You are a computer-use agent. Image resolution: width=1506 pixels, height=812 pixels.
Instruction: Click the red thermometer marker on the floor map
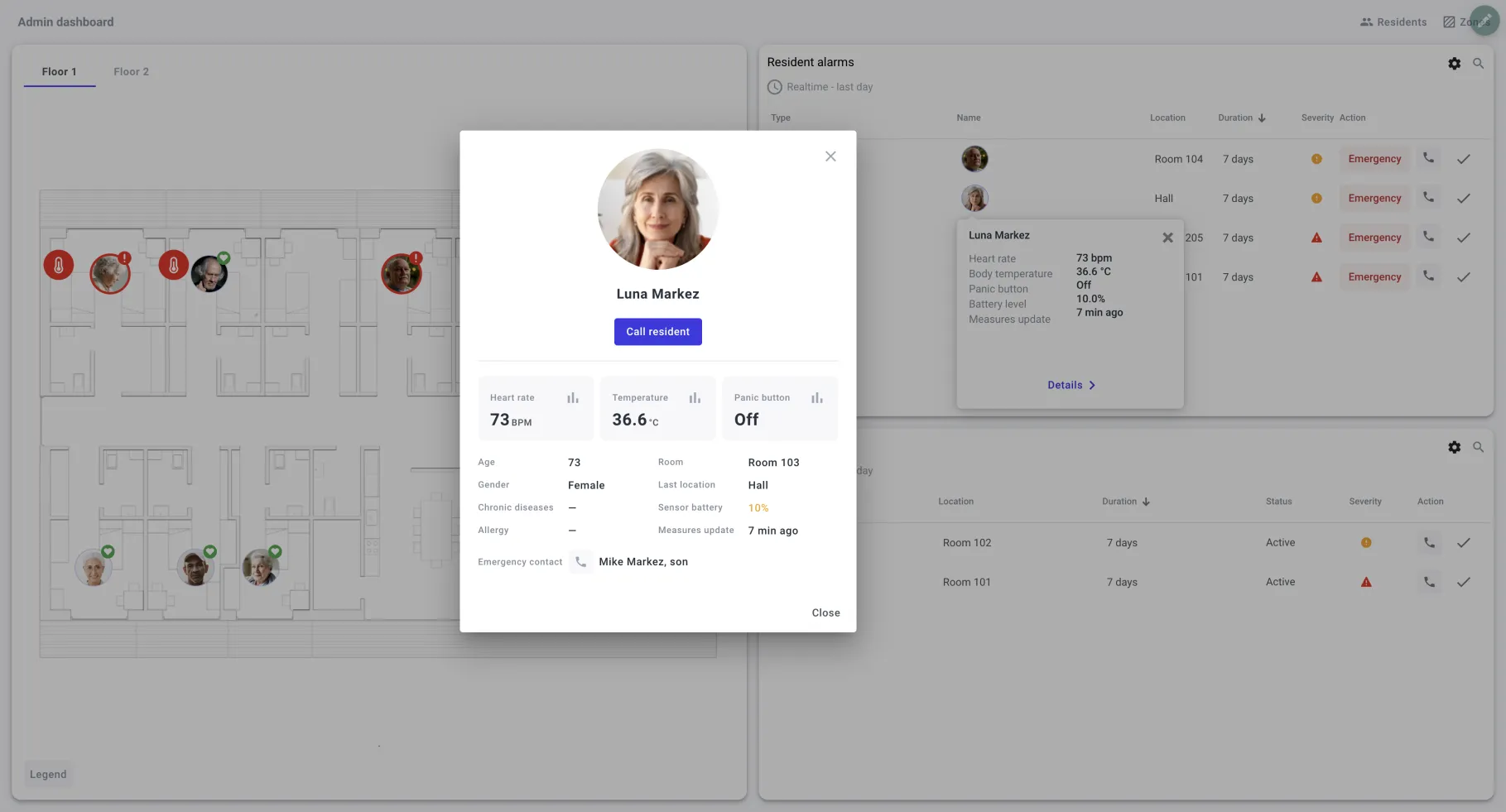pos(58,267)
